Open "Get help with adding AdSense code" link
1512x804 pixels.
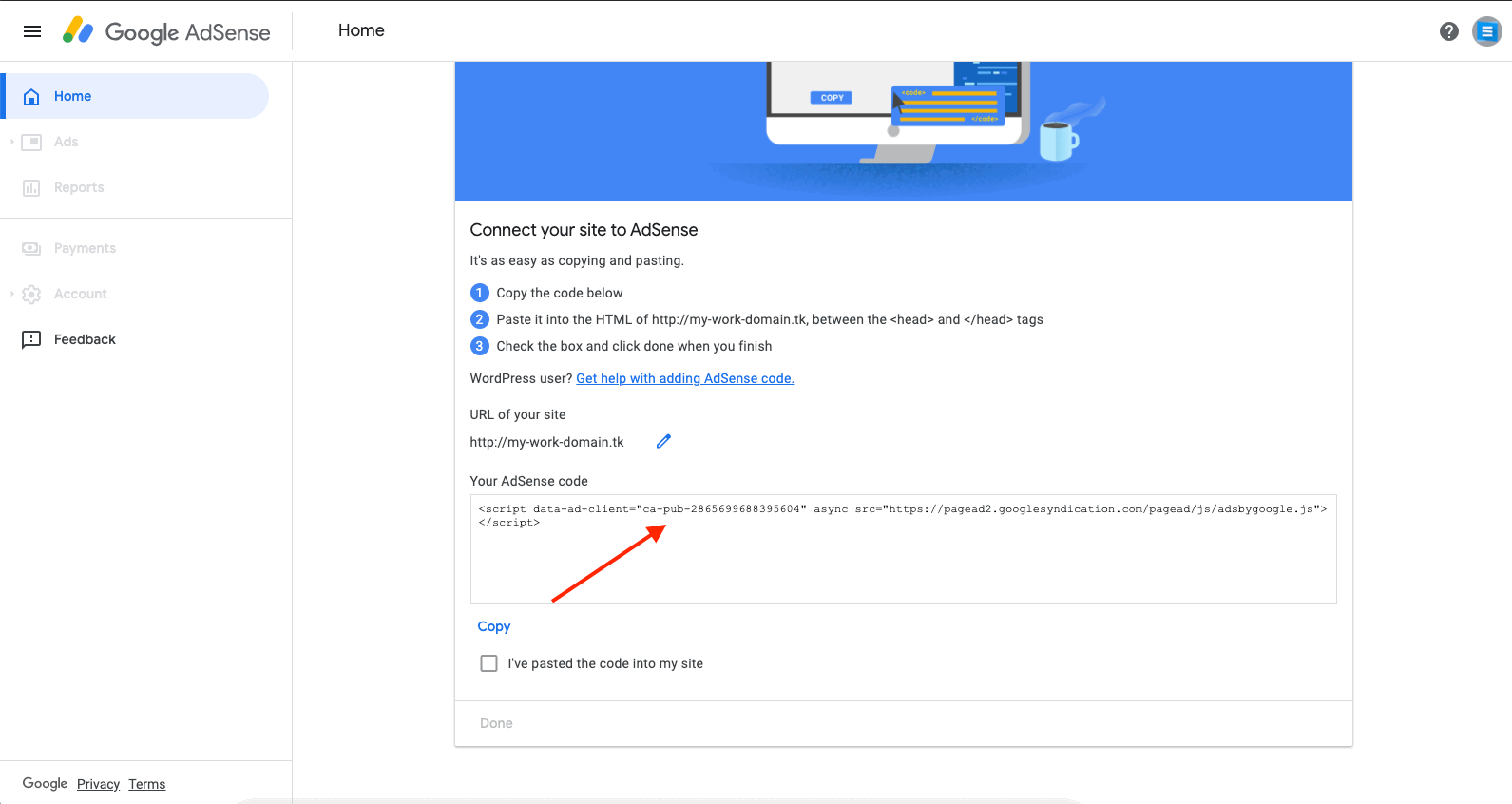pos(685,378)
